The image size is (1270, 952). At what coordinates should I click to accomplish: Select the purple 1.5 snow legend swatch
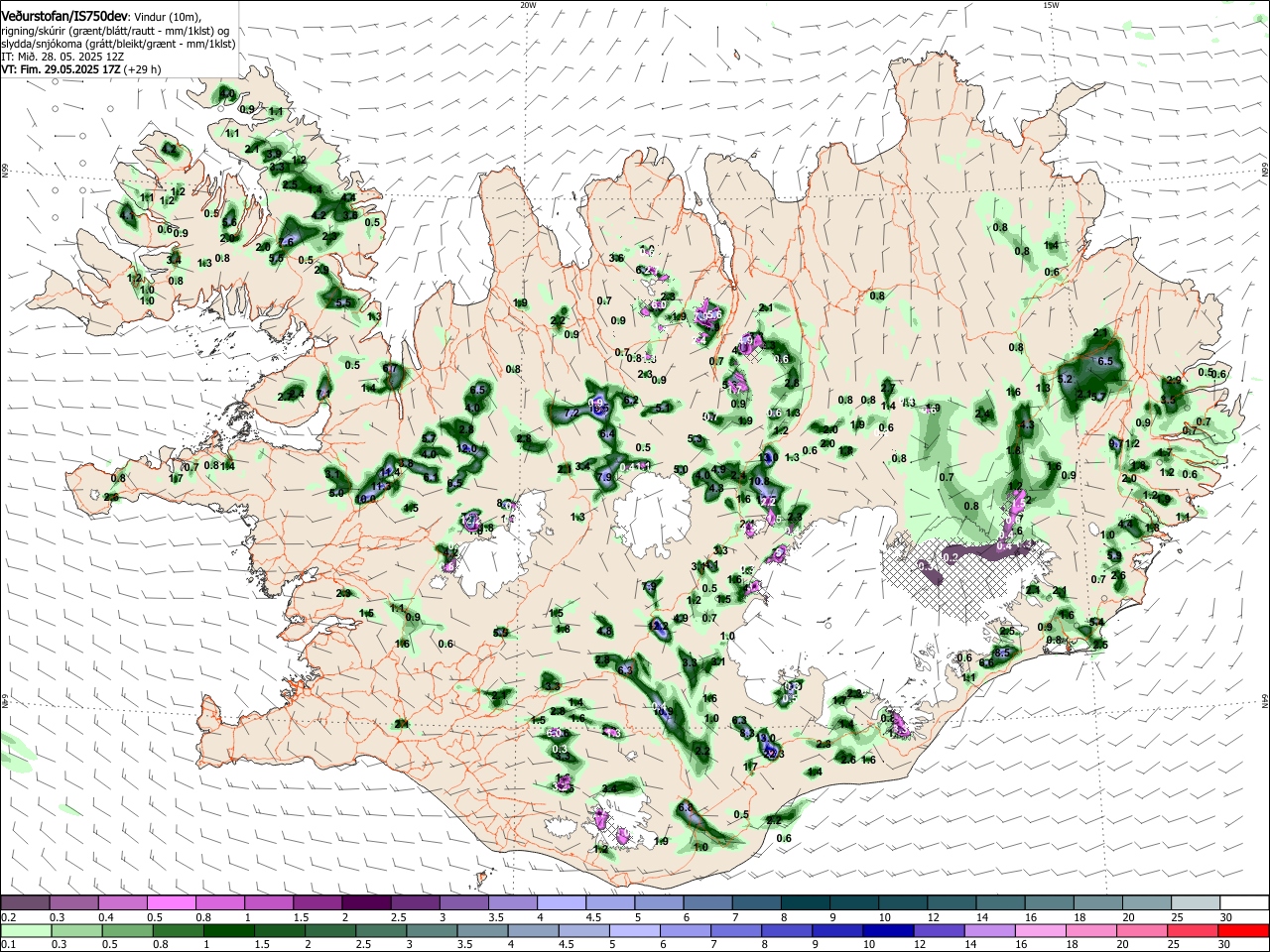(317, 903)
